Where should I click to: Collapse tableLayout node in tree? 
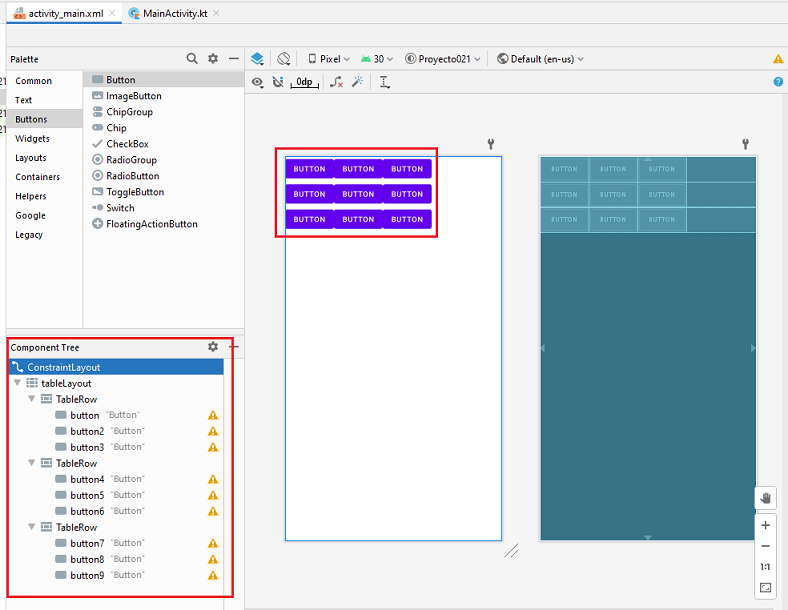pyautogui.click(x=17, y=383)
